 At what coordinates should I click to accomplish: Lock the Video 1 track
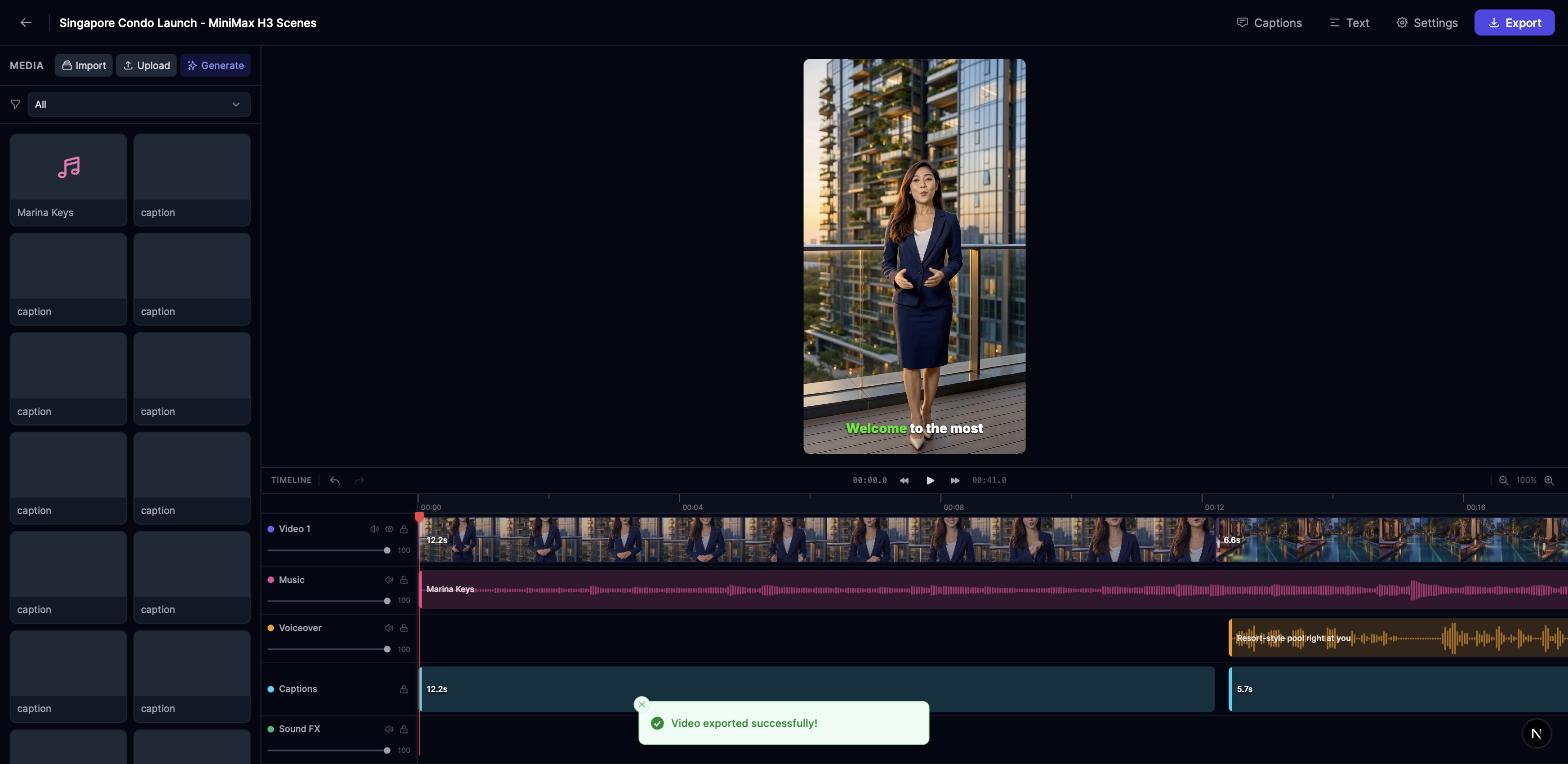(x=404, y=529)
